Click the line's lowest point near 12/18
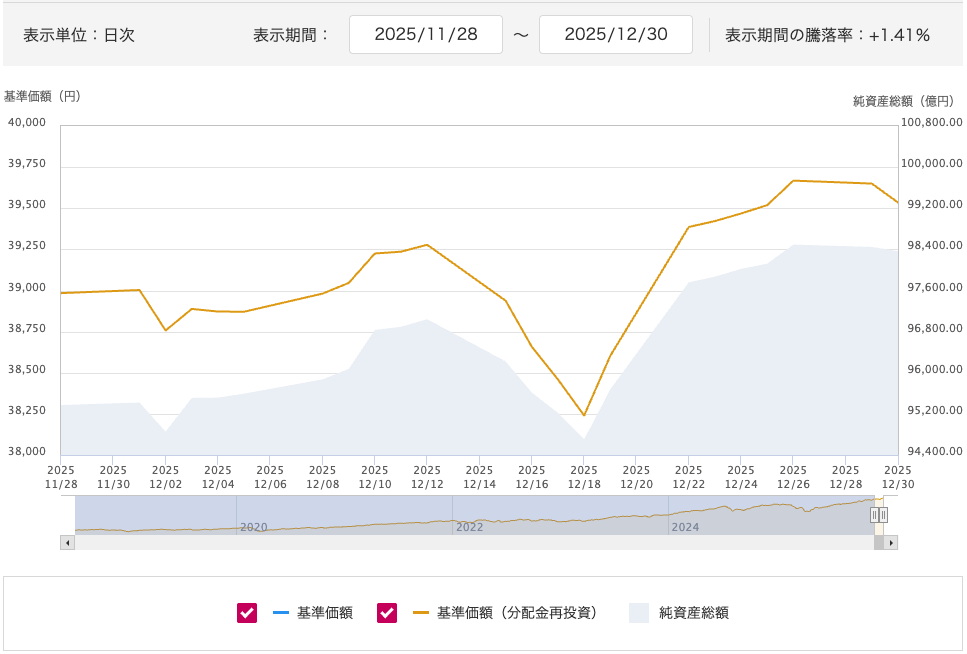 tap(584, 415)
